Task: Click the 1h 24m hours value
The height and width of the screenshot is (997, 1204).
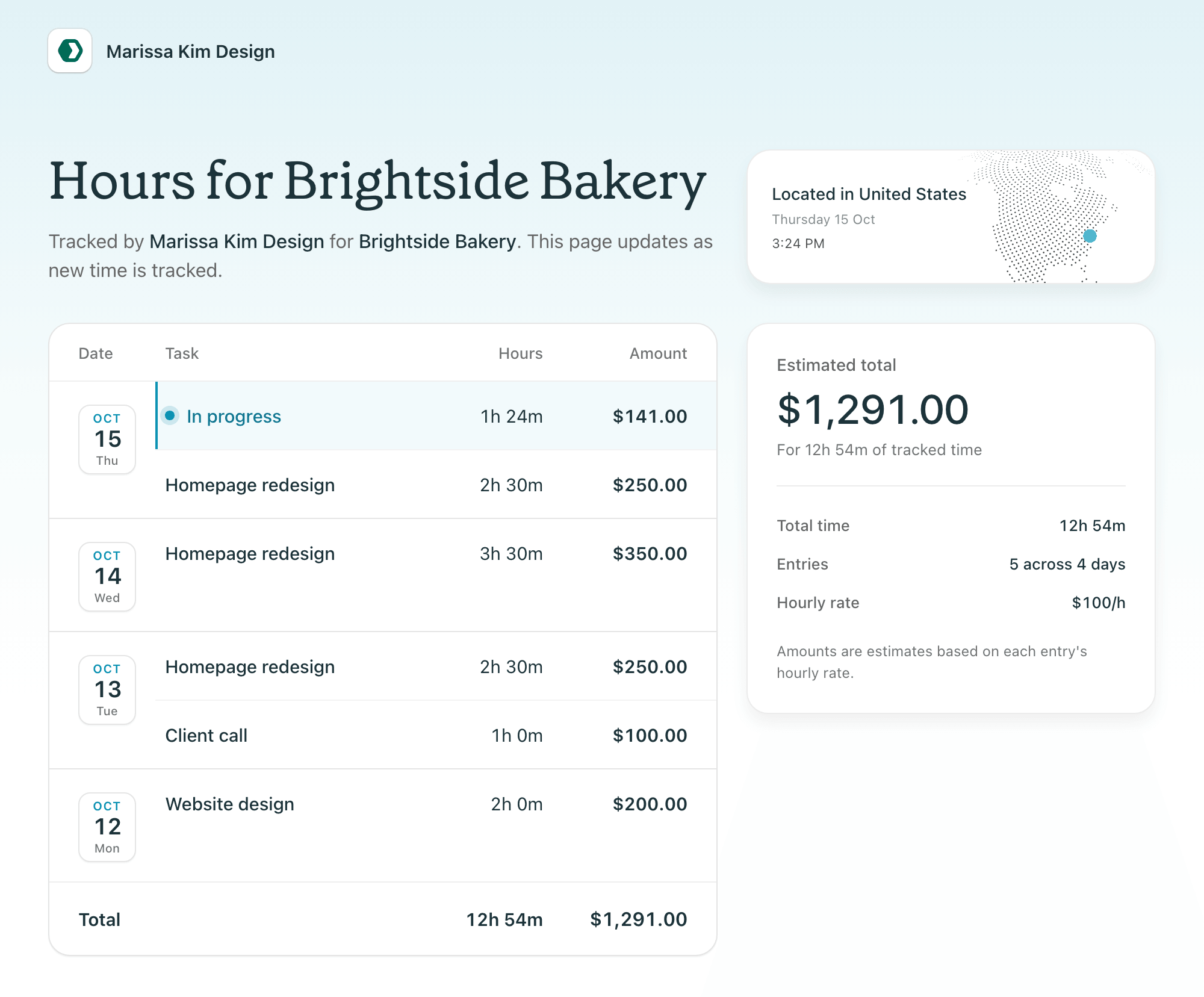Action: [x=511, y=417]
